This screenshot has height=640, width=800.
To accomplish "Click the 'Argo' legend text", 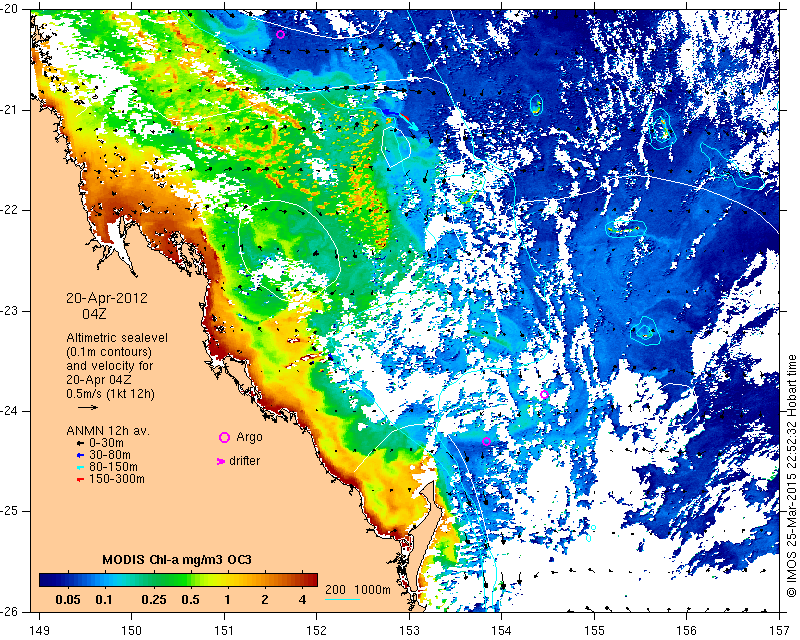I will (x=249, y=437).
